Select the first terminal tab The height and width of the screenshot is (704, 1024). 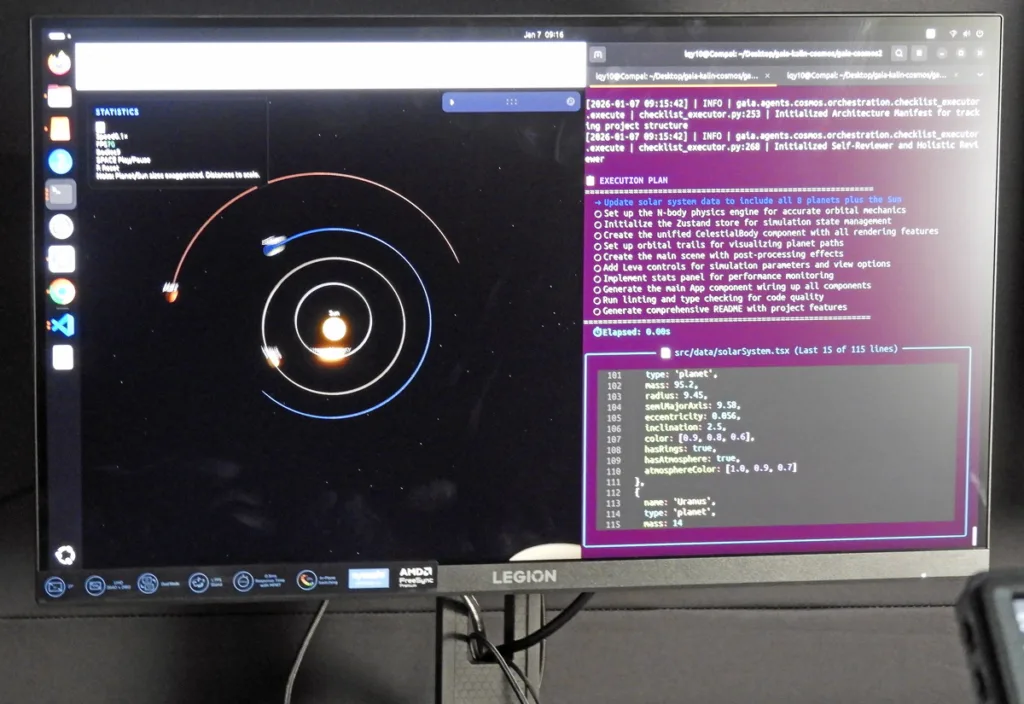pos(675,75)
